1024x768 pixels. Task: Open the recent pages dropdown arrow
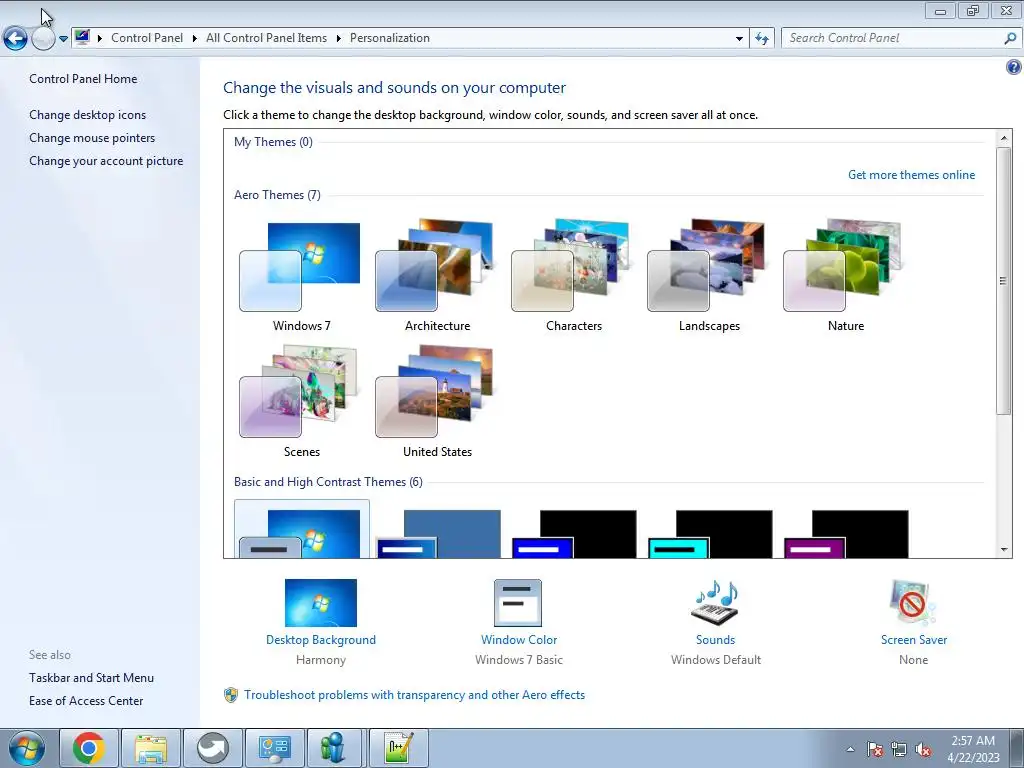point(63,39)
